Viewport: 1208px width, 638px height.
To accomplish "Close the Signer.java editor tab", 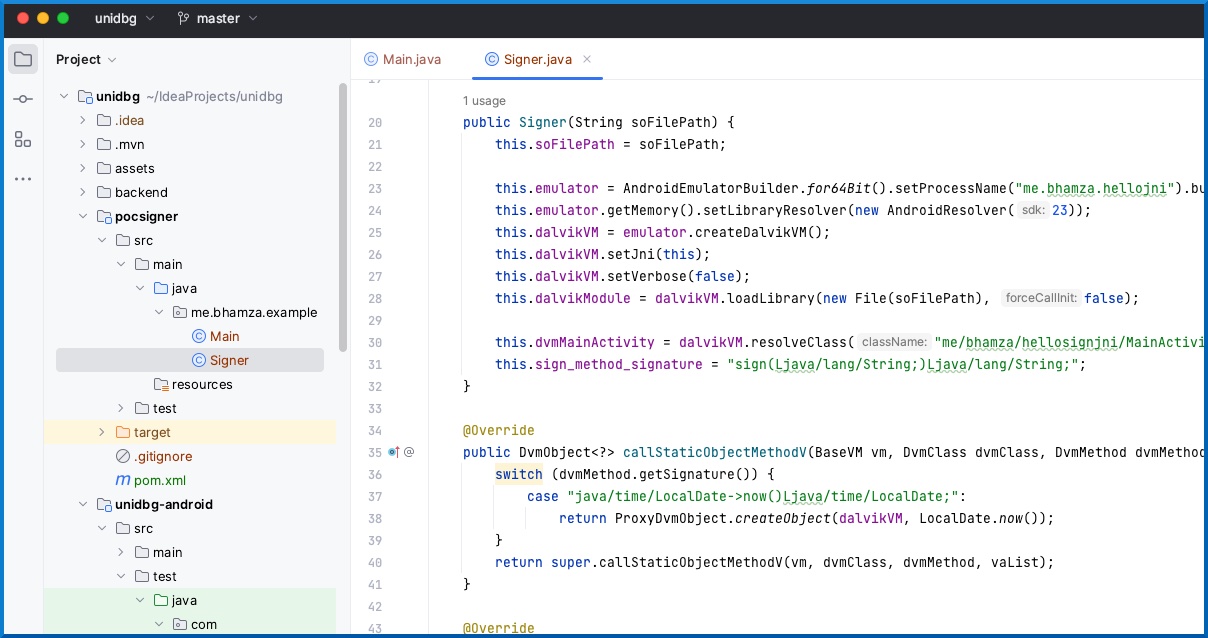I will [x=587, y=59].
